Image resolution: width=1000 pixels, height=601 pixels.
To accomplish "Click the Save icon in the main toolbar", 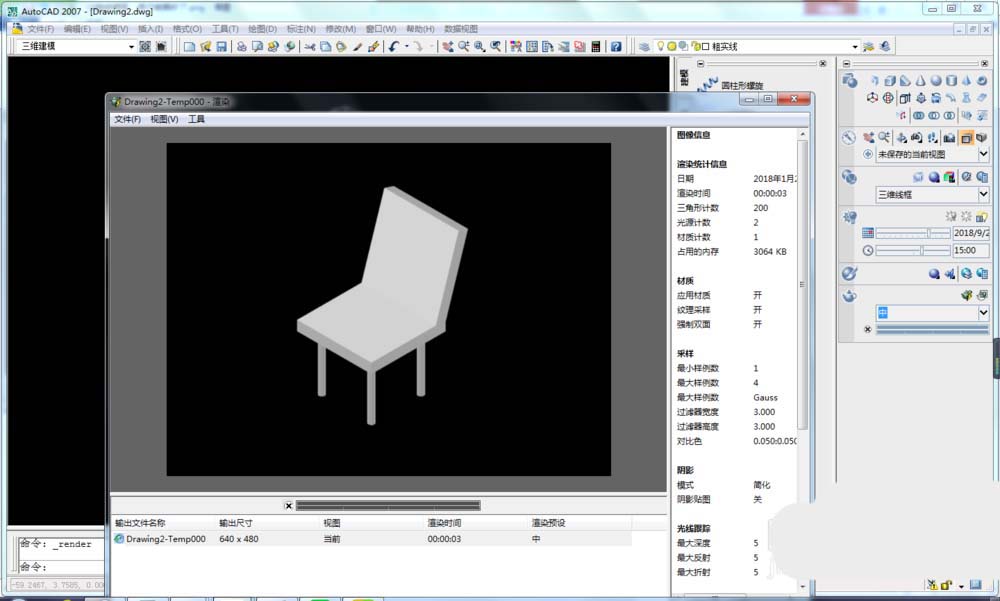I will pos(221,47).
